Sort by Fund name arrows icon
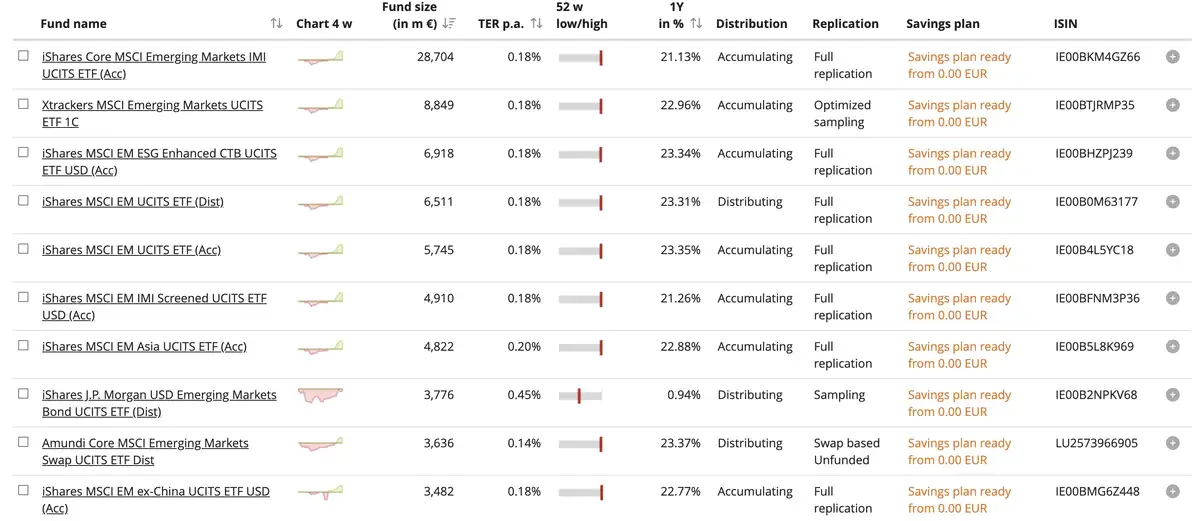The height and width of the screenshot is (521, 1200). pyautogui.click(x=277, y=24)
